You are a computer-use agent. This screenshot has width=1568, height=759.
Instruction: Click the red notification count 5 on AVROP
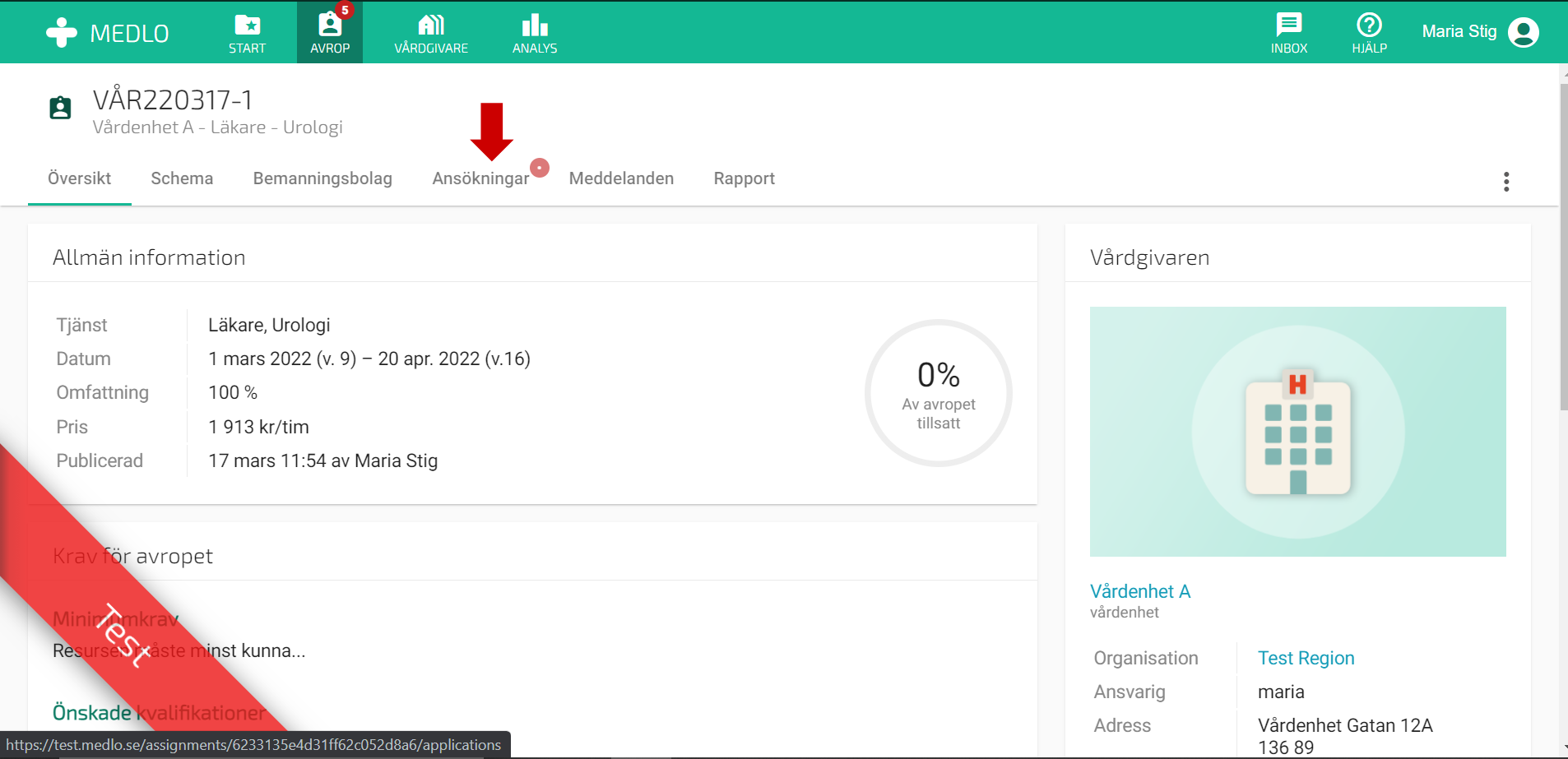point(345,11)
